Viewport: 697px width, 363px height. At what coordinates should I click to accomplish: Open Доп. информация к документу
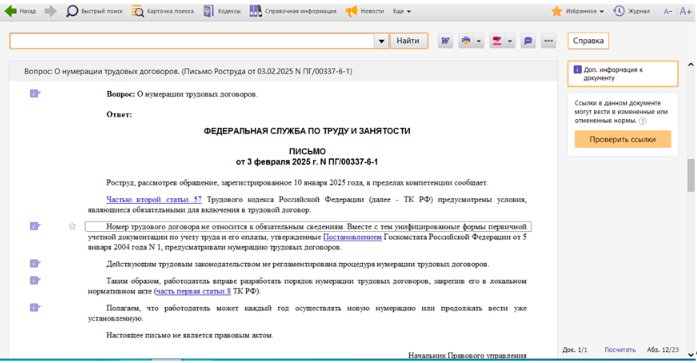click(623, 74)
